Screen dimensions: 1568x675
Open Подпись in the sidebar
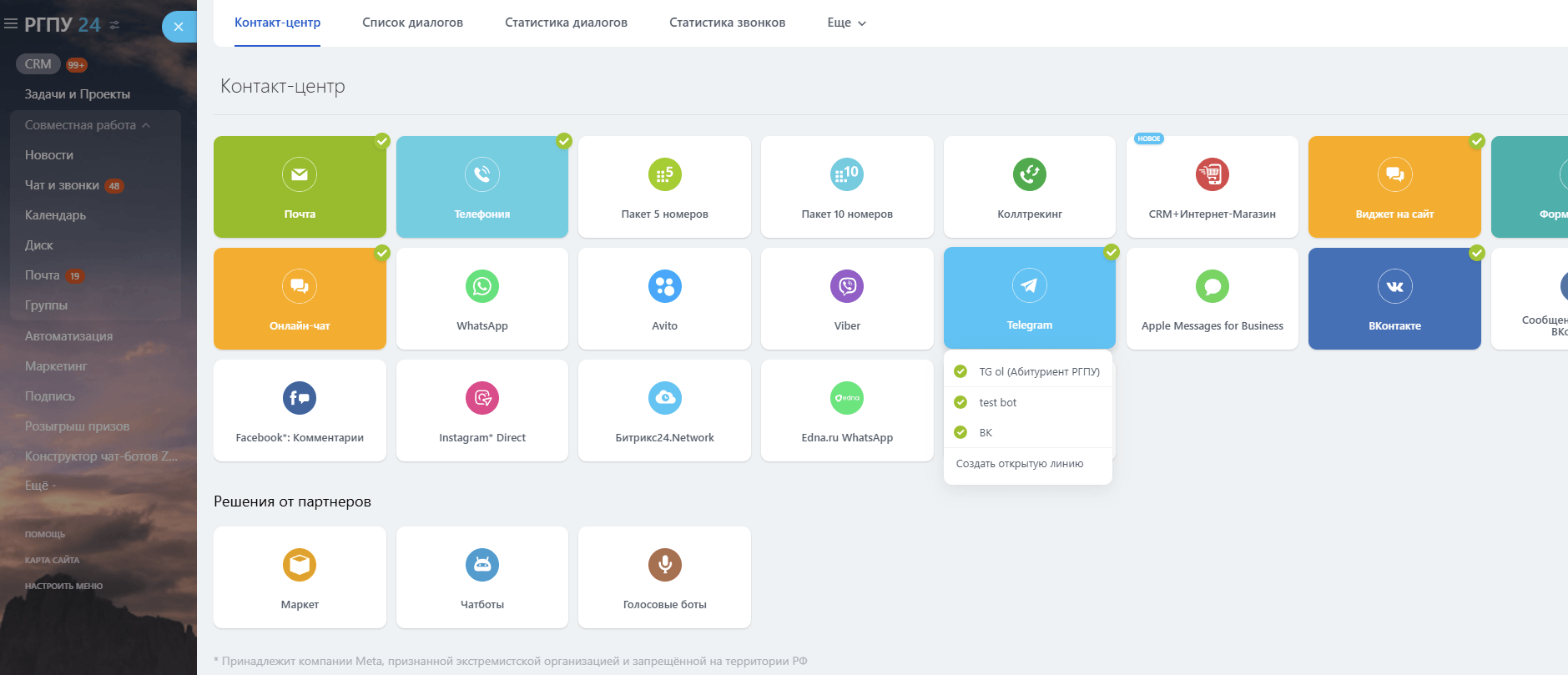click(x=50, y=396)
